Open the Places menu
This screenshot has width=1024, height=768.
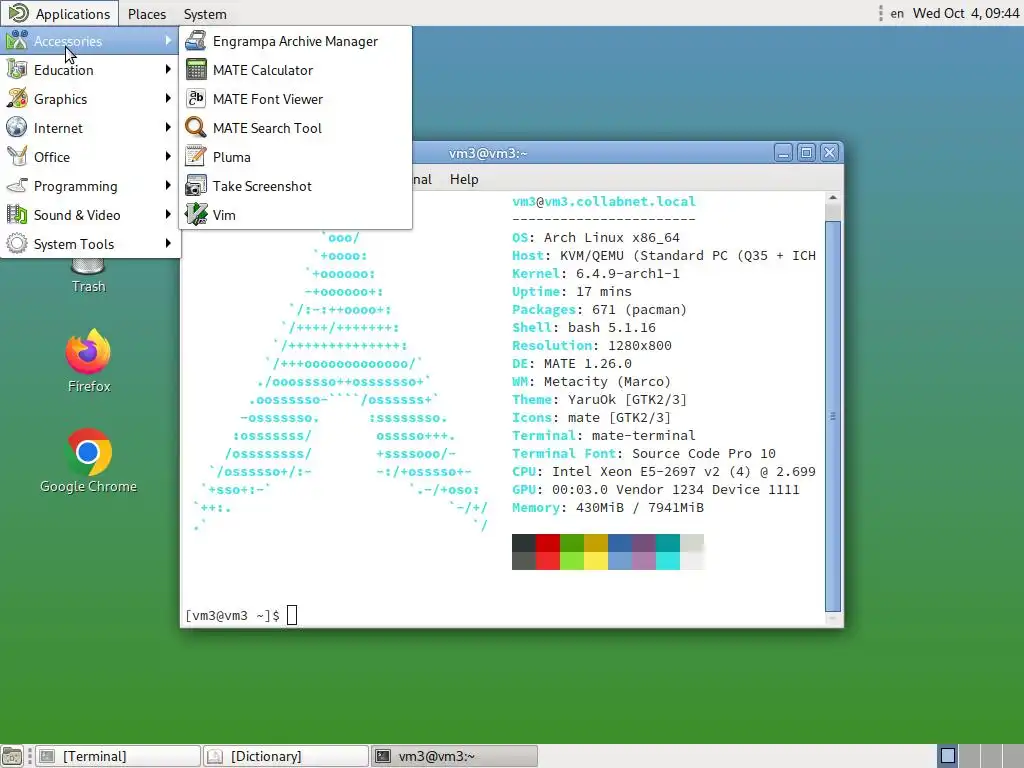147,14
